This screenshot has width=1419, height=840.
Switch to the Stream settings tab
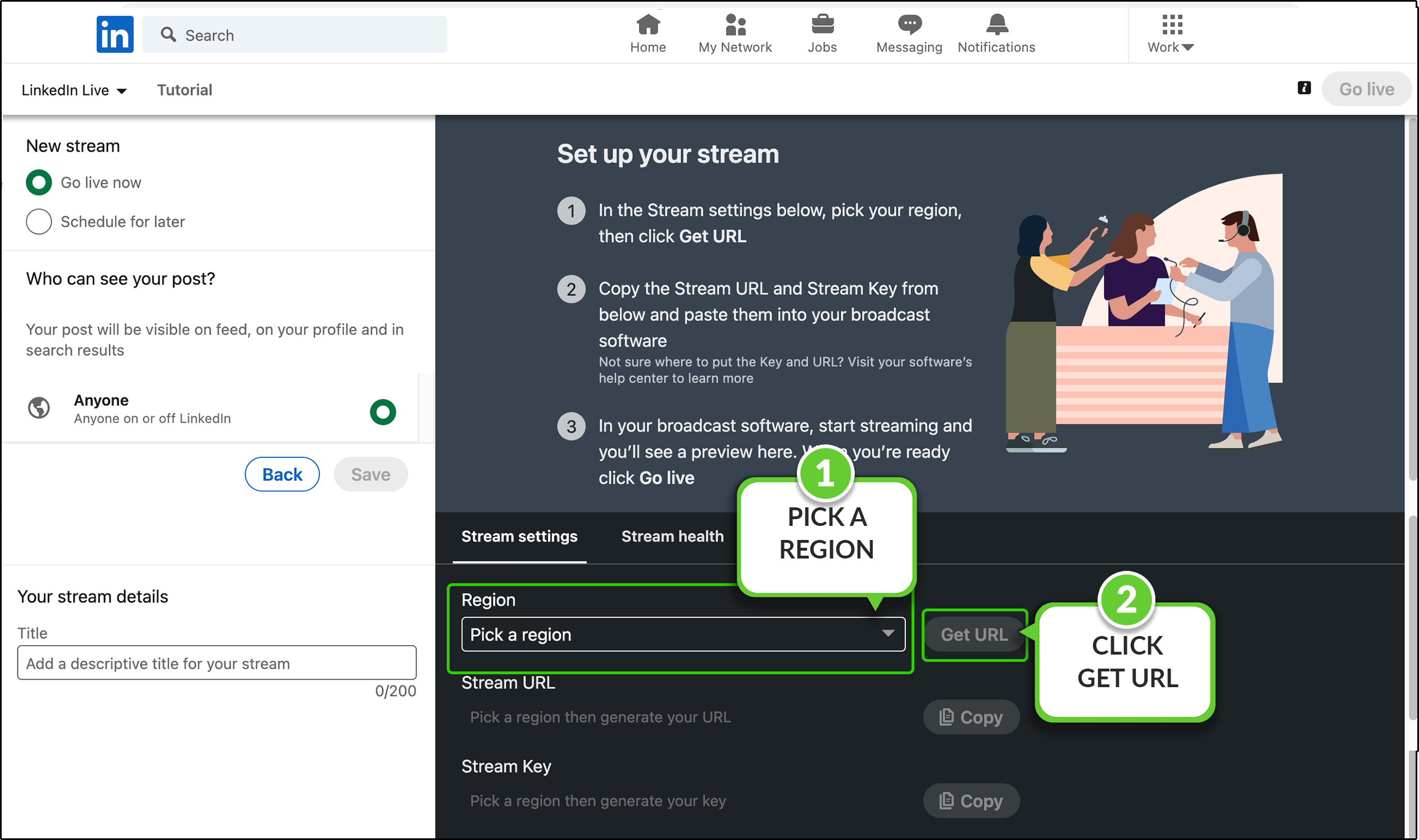[x=519, y=536]
